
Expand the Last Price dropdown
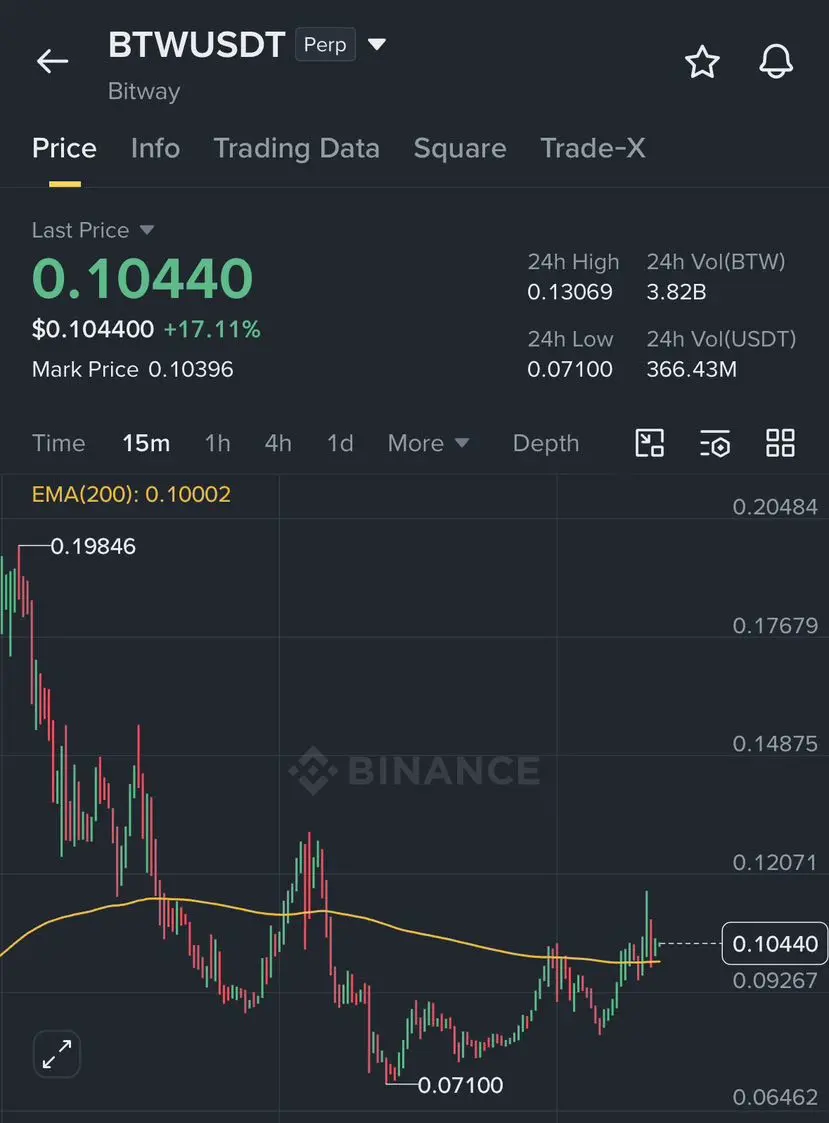(147, 230)
